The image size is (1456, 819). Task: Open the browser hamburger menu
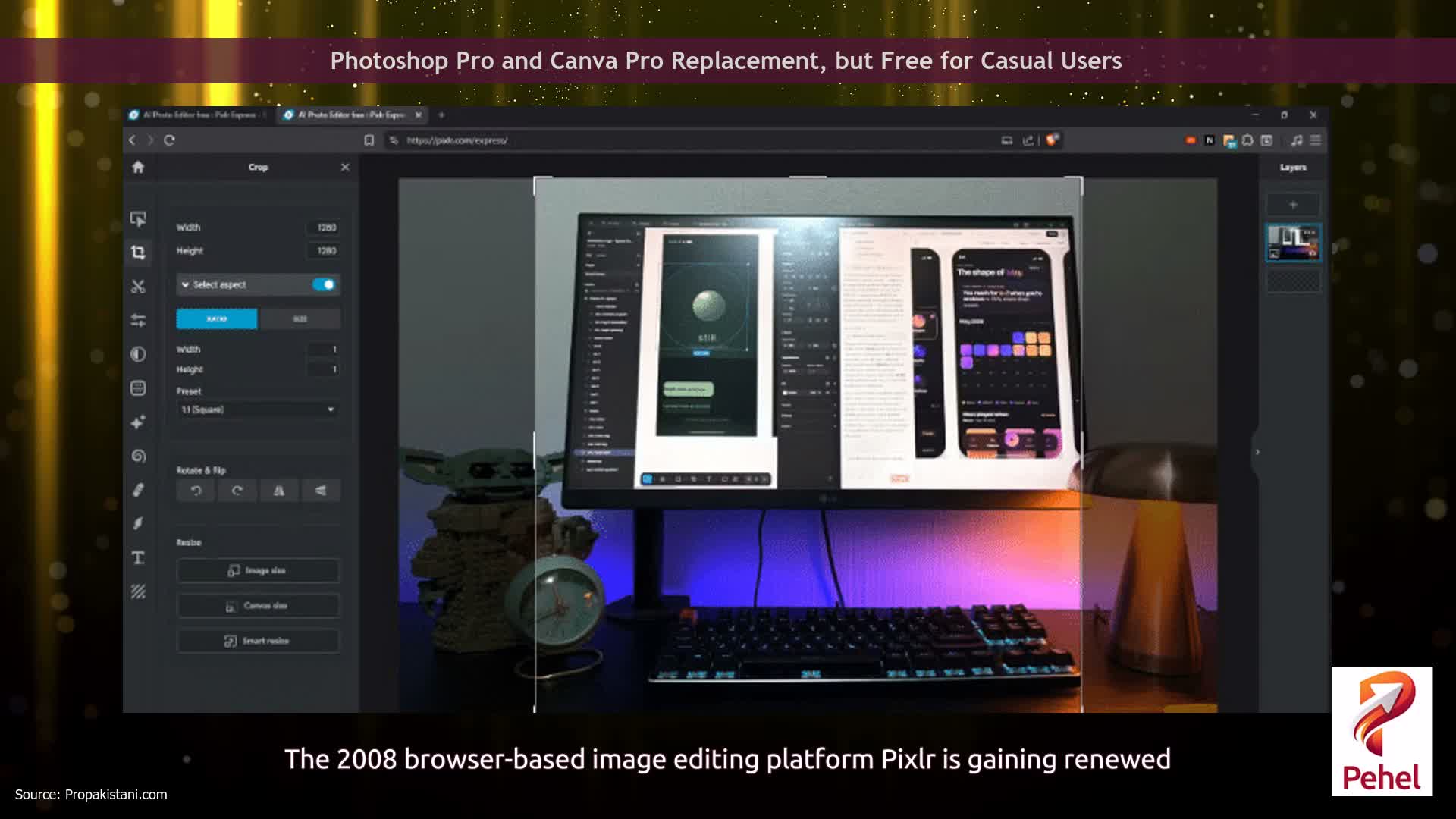1316,140
